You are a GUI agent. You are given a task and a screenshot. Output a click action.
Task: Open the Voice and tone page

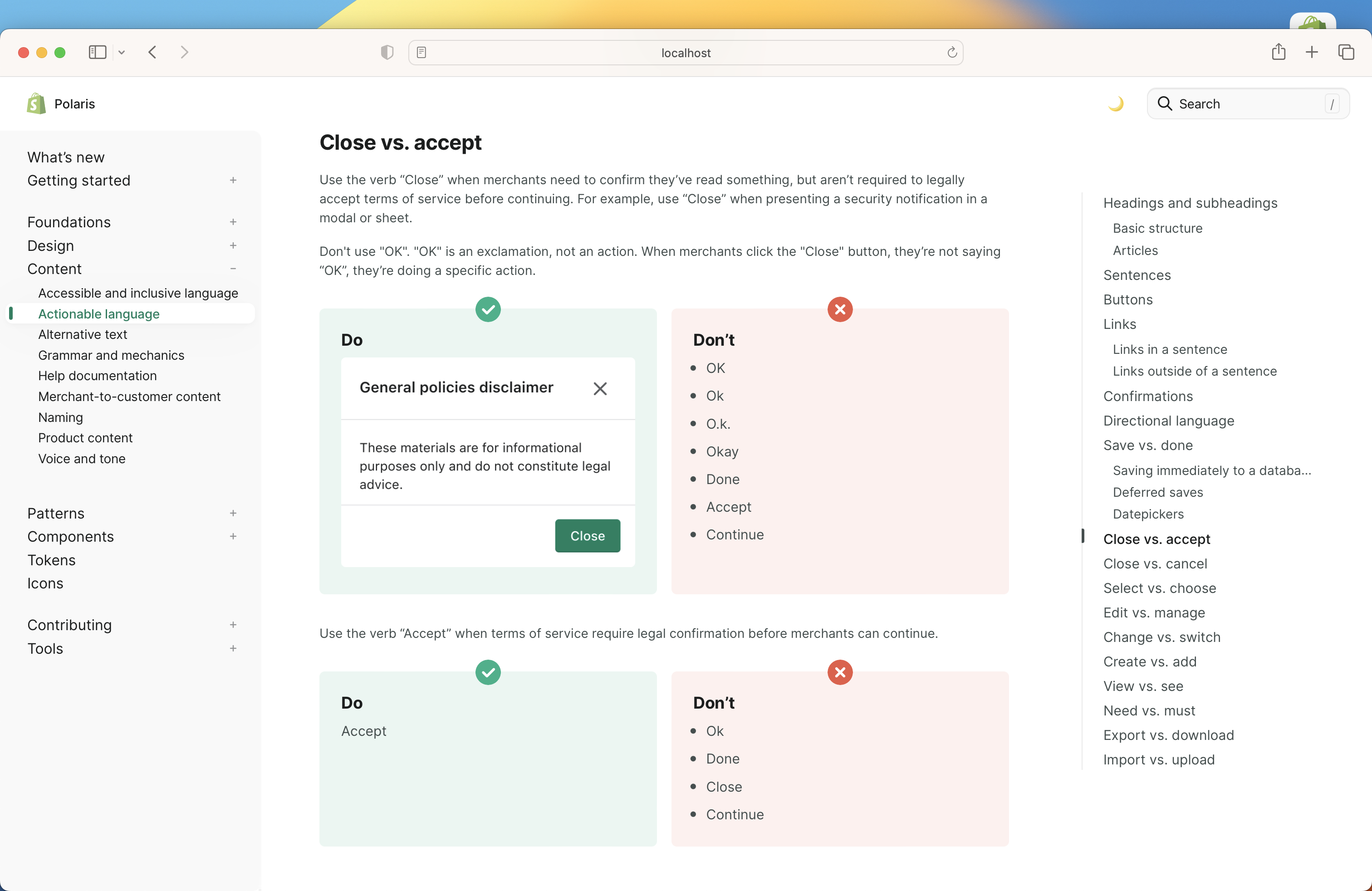[x=81, y=459]
